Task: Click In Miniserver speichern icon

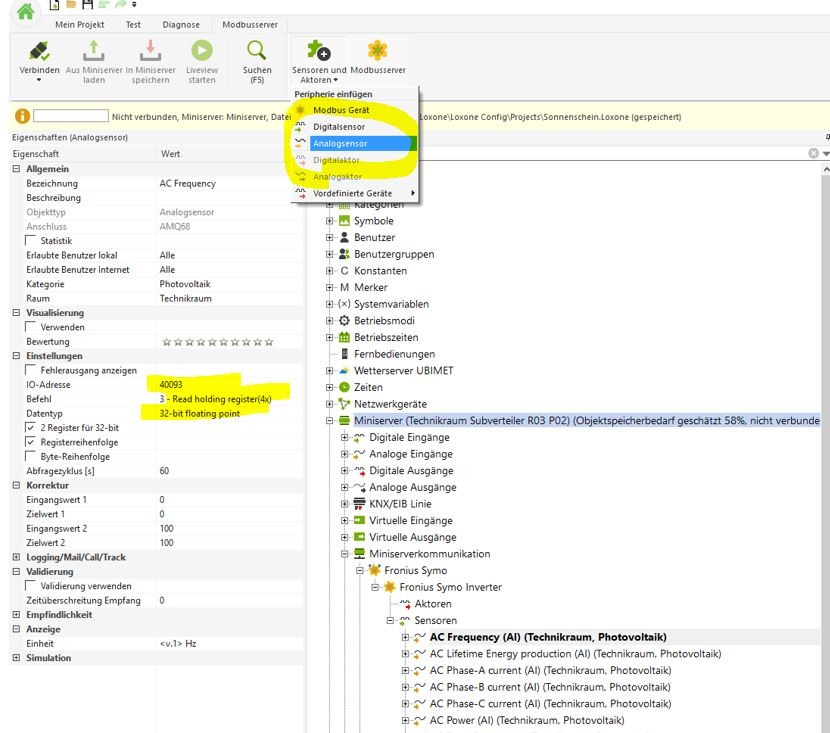Action: coord(150,51)
